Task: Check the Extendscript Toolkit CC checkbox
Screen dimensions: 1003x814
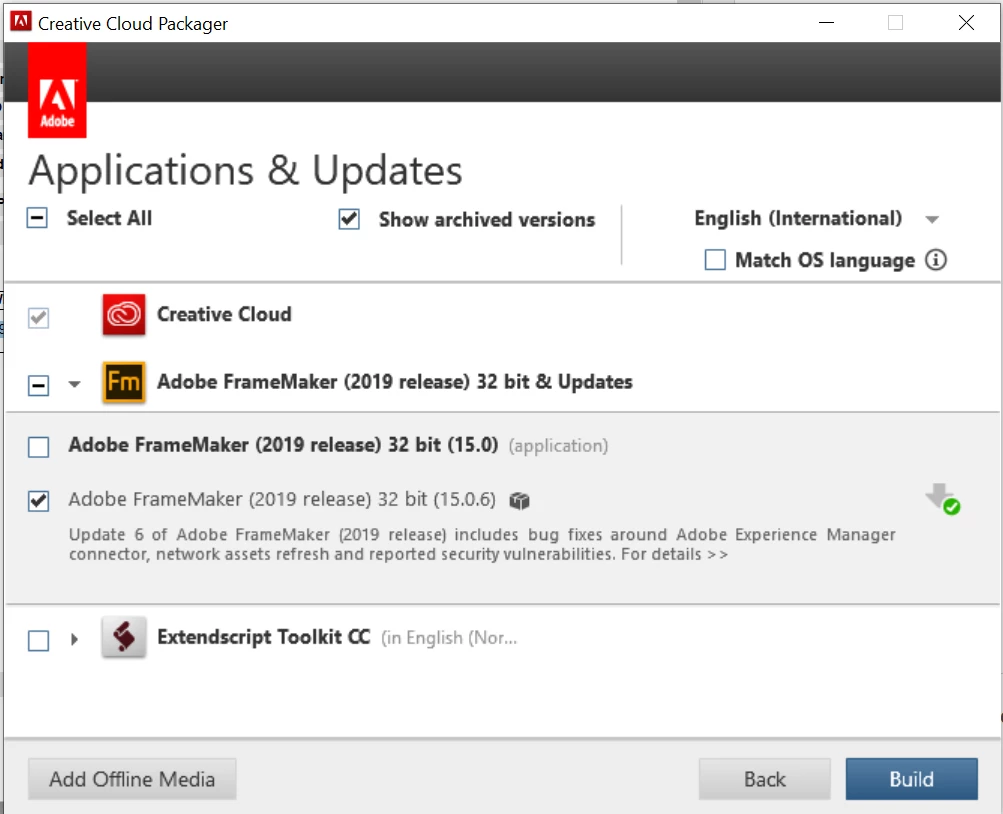Action: (x=38, y=640)
